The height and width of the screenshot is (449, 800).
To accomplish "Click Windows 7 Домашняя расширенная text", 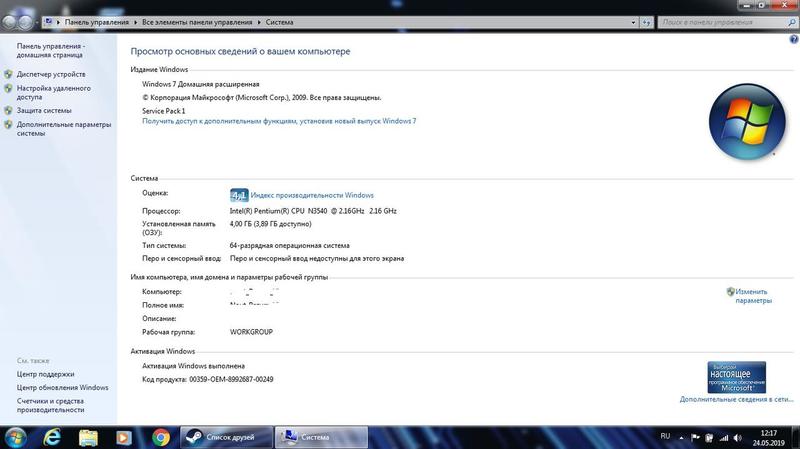I will 201,84.
